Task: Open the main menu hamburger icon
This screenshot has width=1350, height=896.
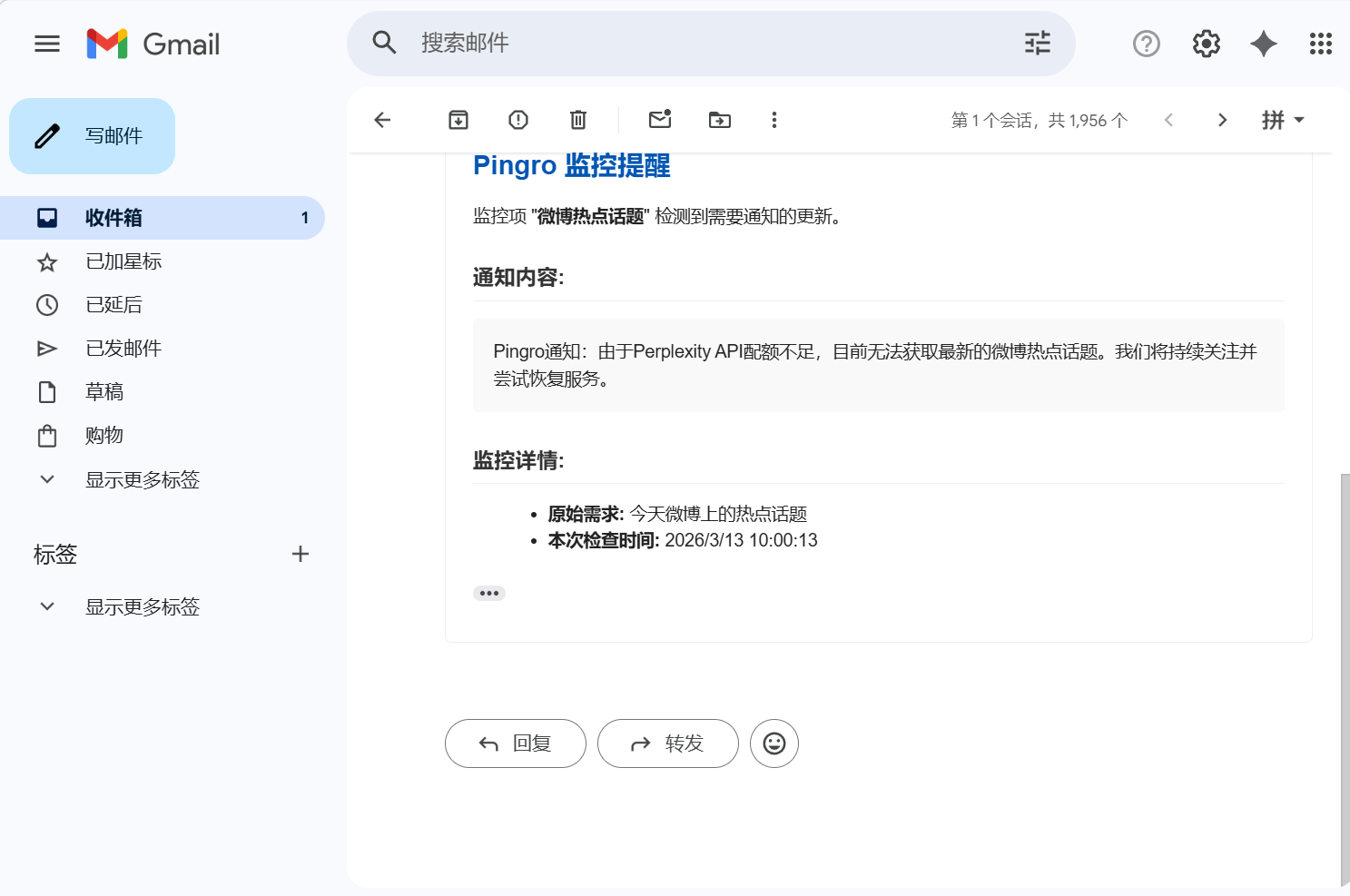Action: (47, 44)
